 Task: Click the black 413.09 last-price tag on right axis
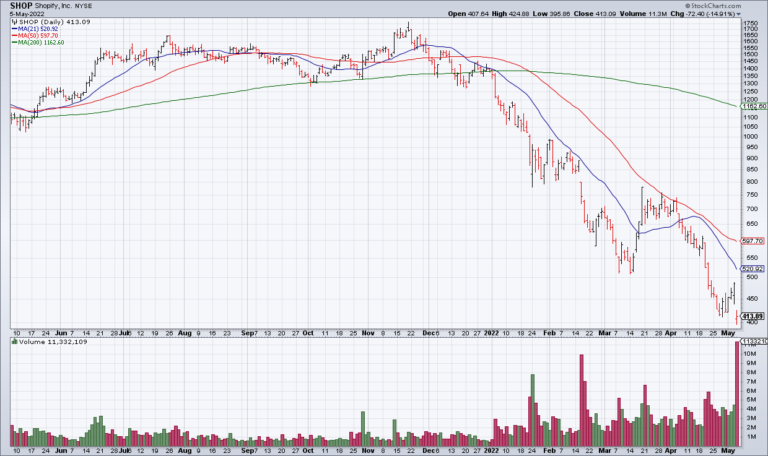[753, 316]
